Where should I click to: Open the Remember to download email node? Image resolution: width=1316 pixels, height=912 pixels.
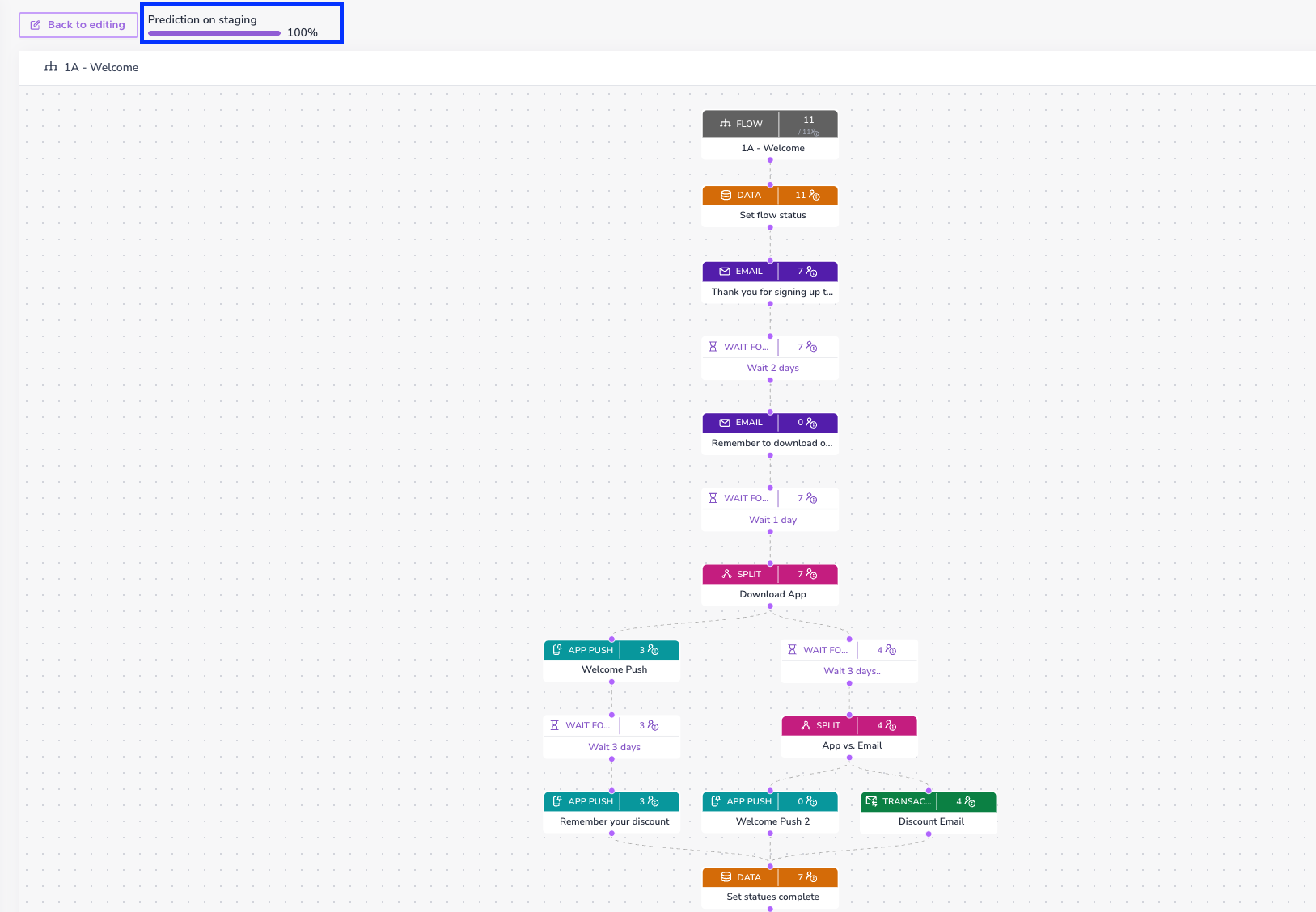tap(770, 433)
